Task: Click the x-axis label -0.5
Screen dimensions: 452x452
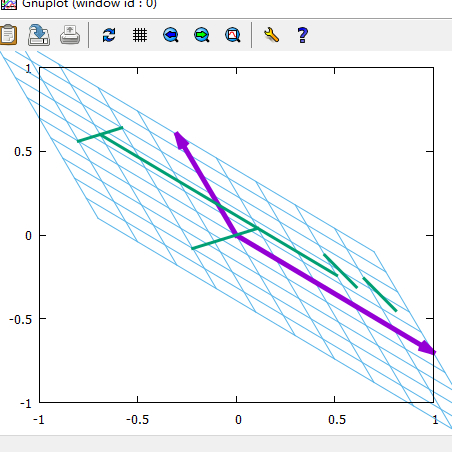Action: click(x=137, y=420)
